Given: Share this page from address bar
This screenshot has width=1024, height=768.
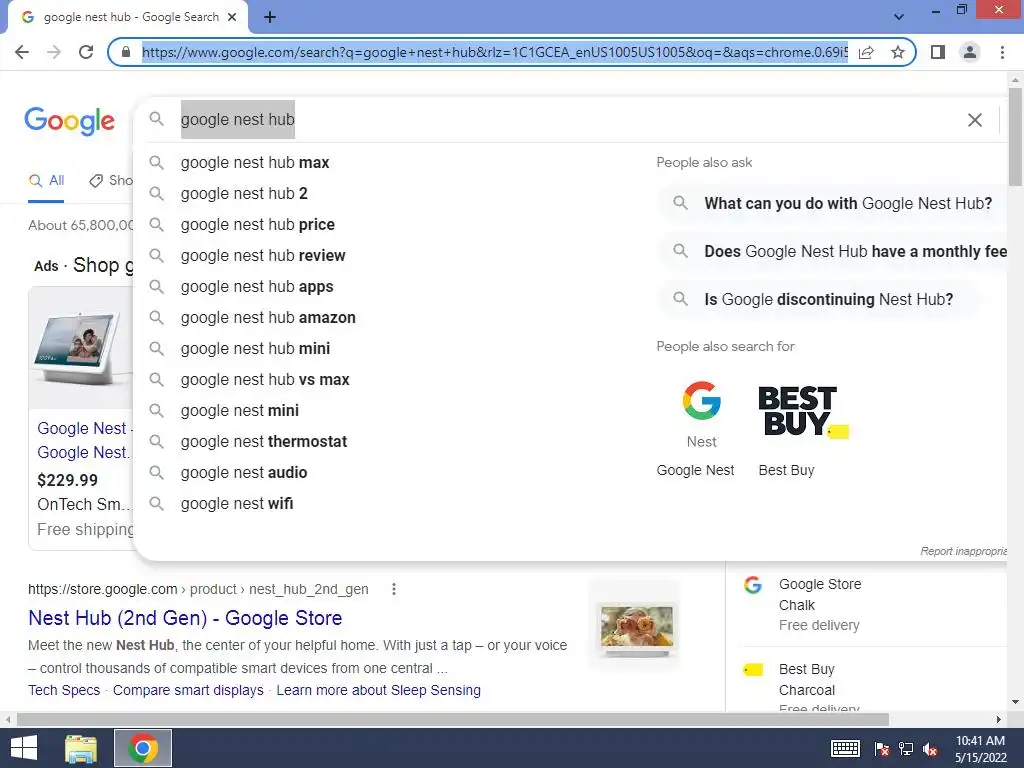Looking at the screenshot, I should click(x=866, y=52).
